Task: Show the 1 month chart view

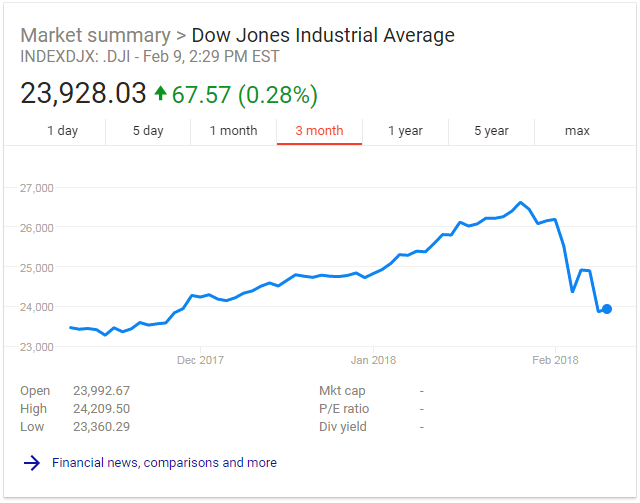Action: click(233, 131)
